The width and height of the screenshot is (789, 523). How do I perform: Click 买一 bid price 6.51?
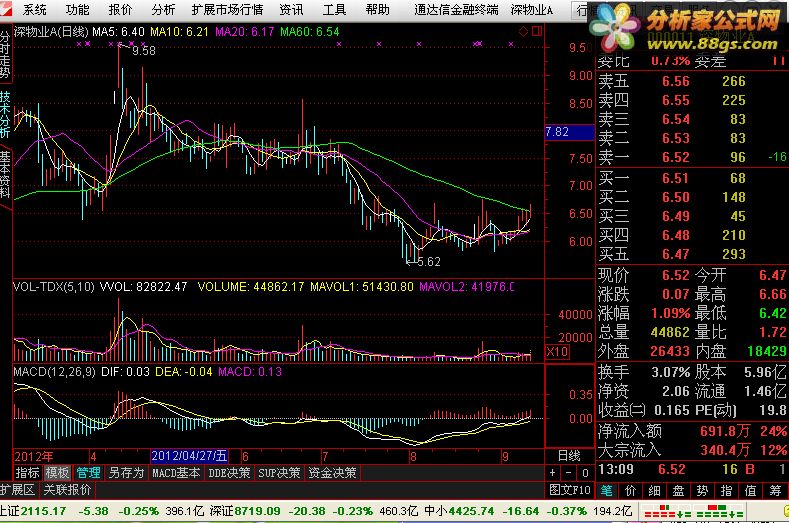click(x=675, y=178)
